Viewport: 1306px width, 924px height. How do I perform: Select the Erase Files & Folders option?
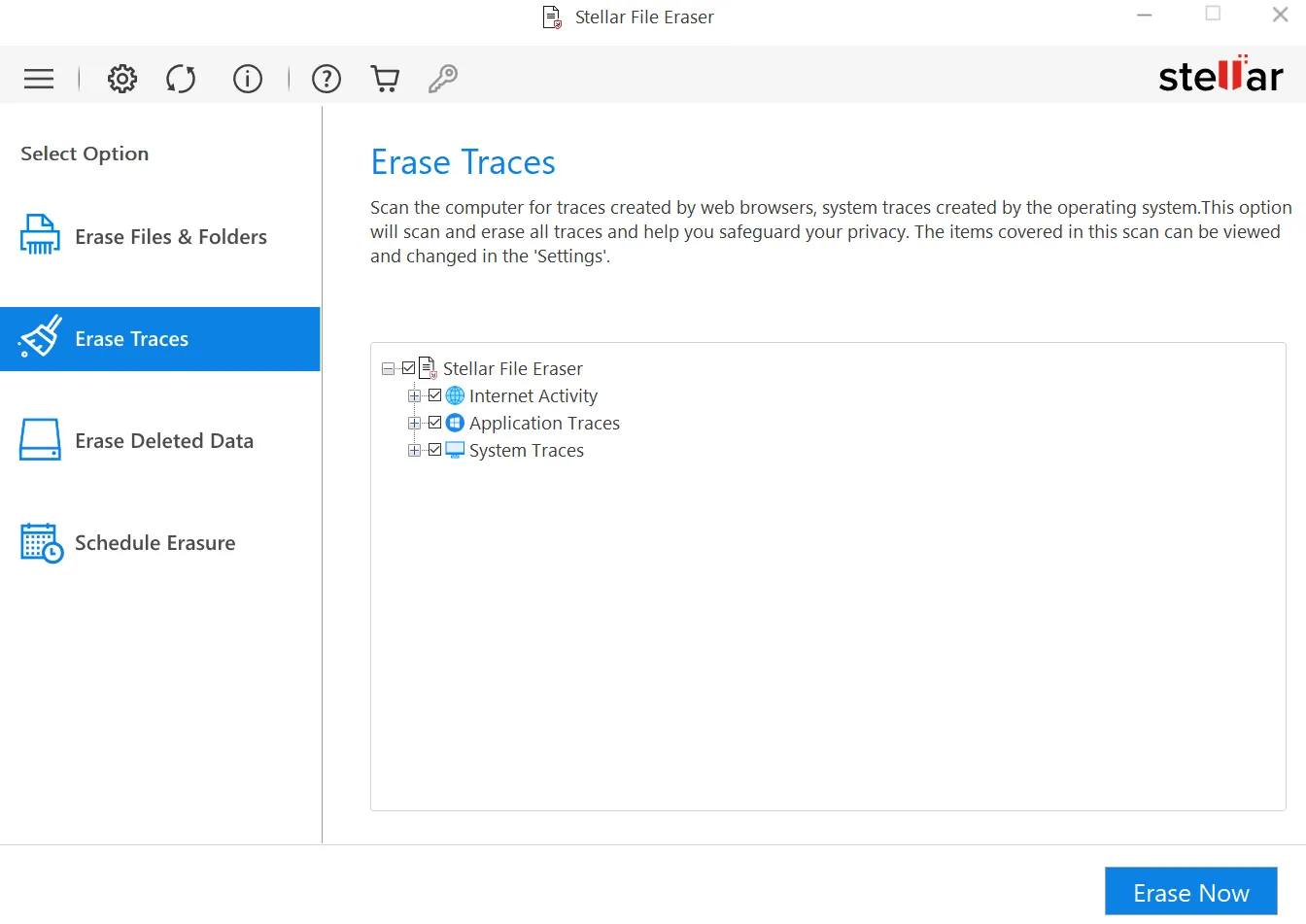[x=160, y=237]
